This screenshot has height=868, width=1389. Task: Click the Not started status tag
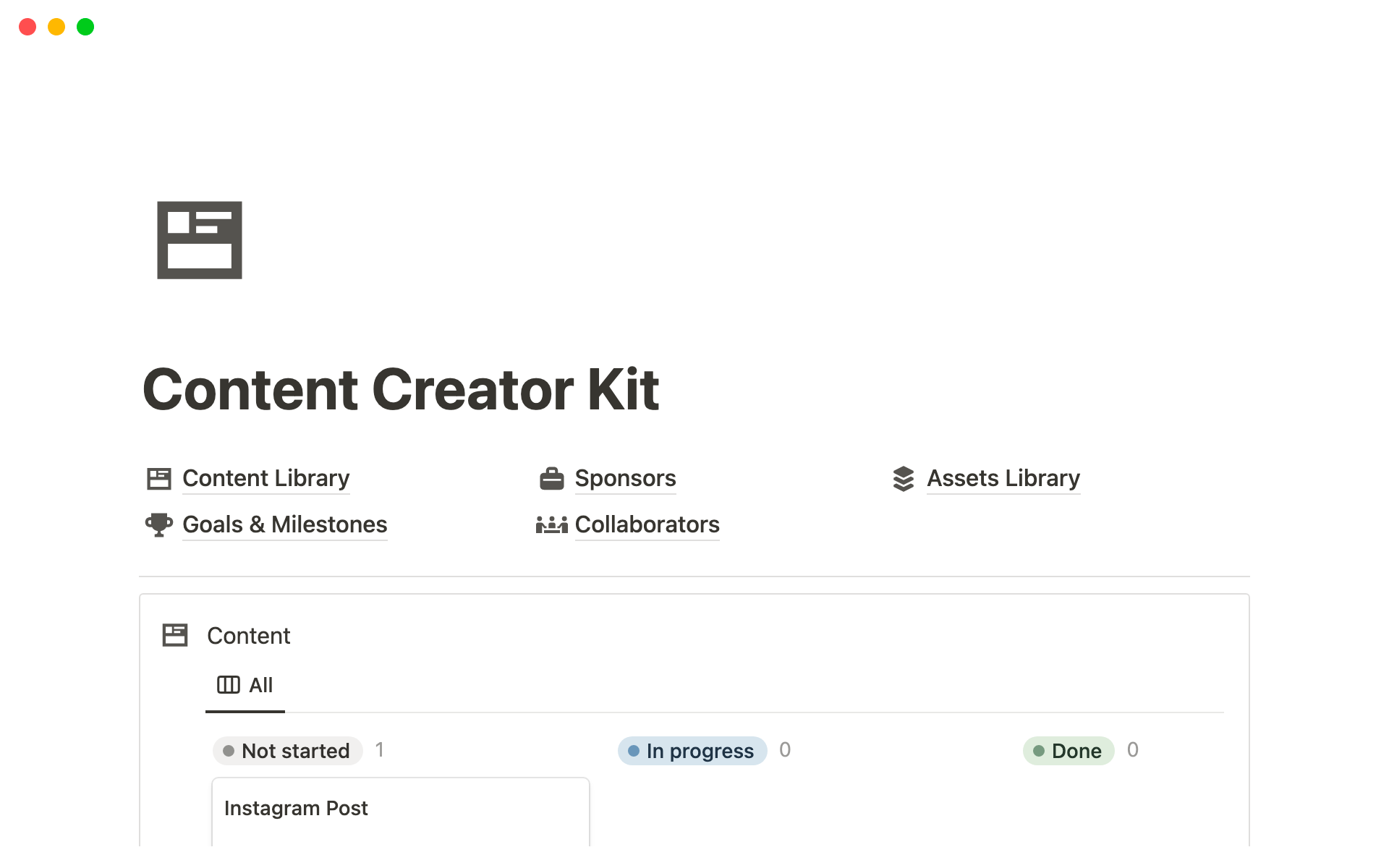point(288,751)
